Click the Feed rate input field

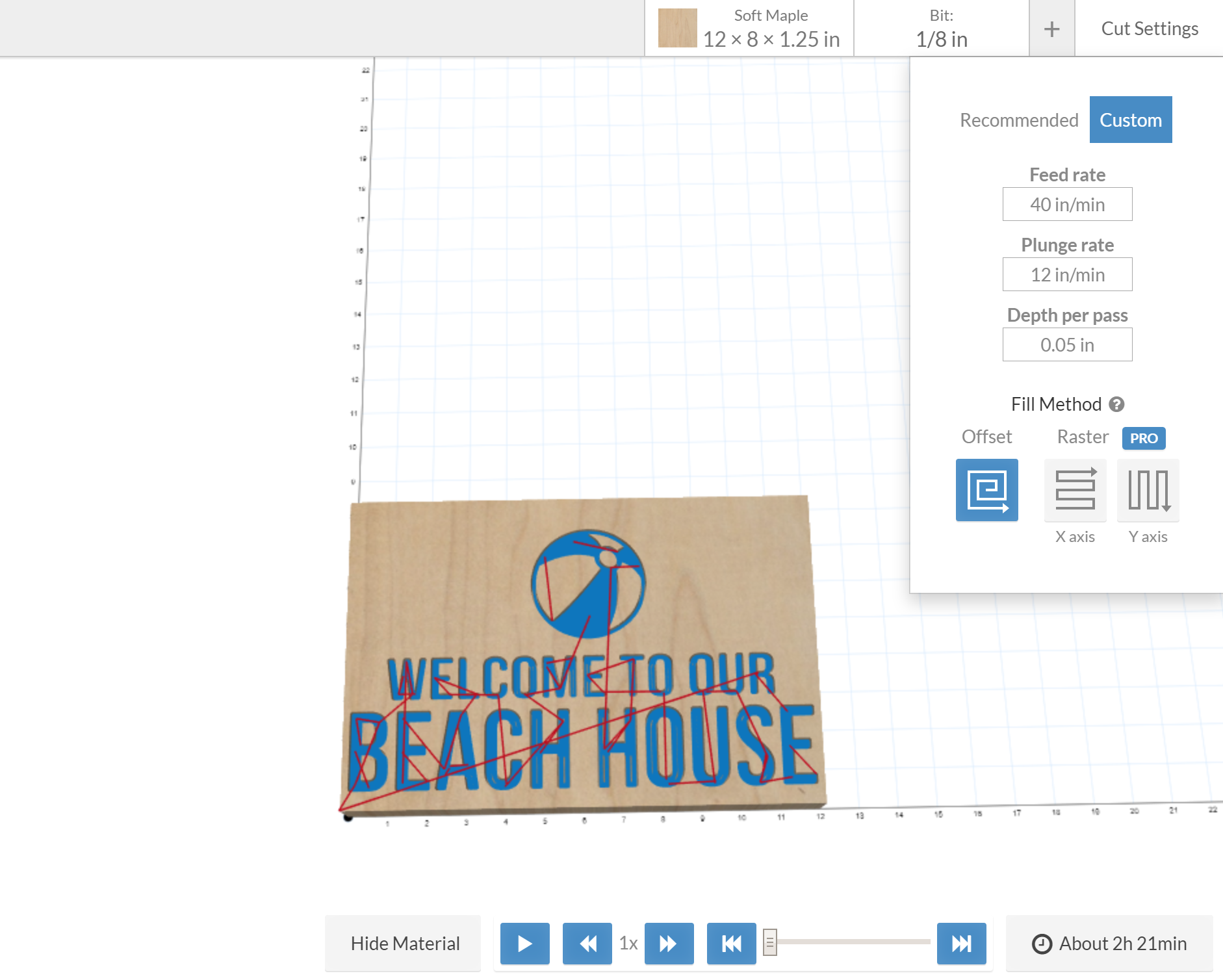[x=1067, y=205]
